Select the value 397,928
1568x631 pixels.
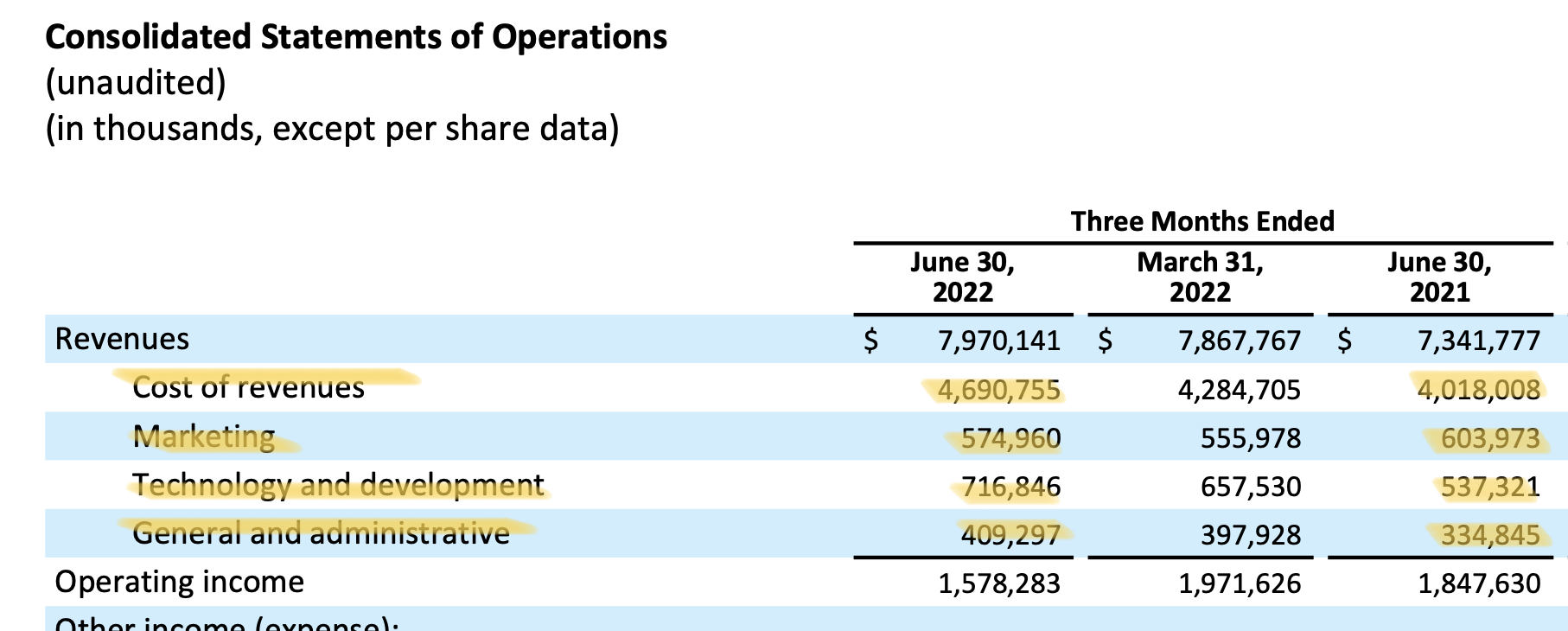1251,535
